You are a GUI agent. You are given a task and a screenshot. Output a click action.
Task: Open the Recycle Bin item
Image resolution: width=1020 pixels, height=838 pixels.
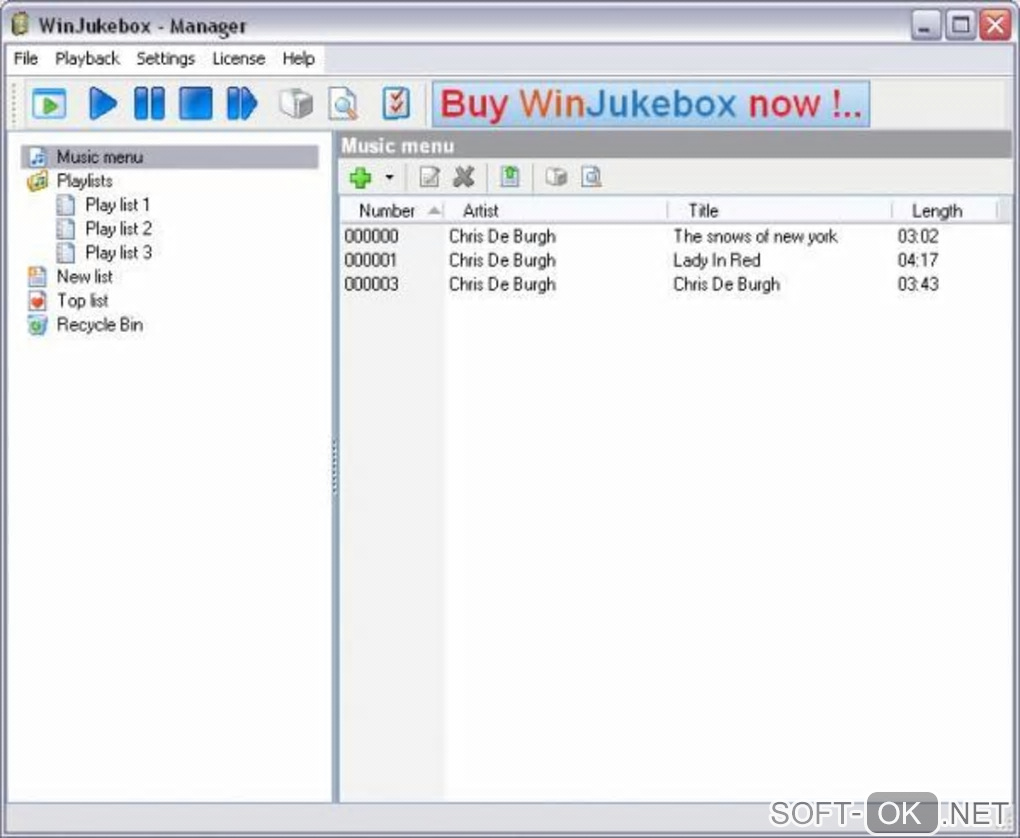point(100,325)
